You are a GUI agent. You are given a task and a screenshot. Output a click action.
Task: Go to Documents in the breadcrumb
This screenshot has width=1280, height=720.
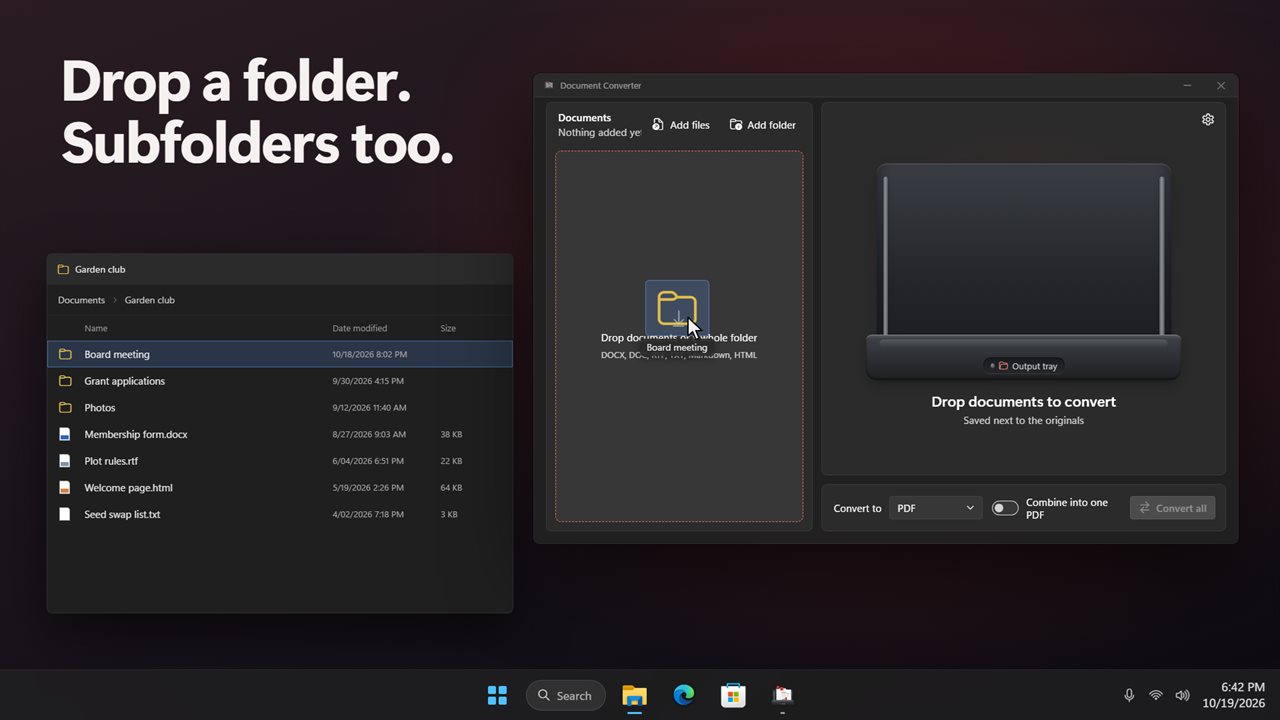point(81,300)
